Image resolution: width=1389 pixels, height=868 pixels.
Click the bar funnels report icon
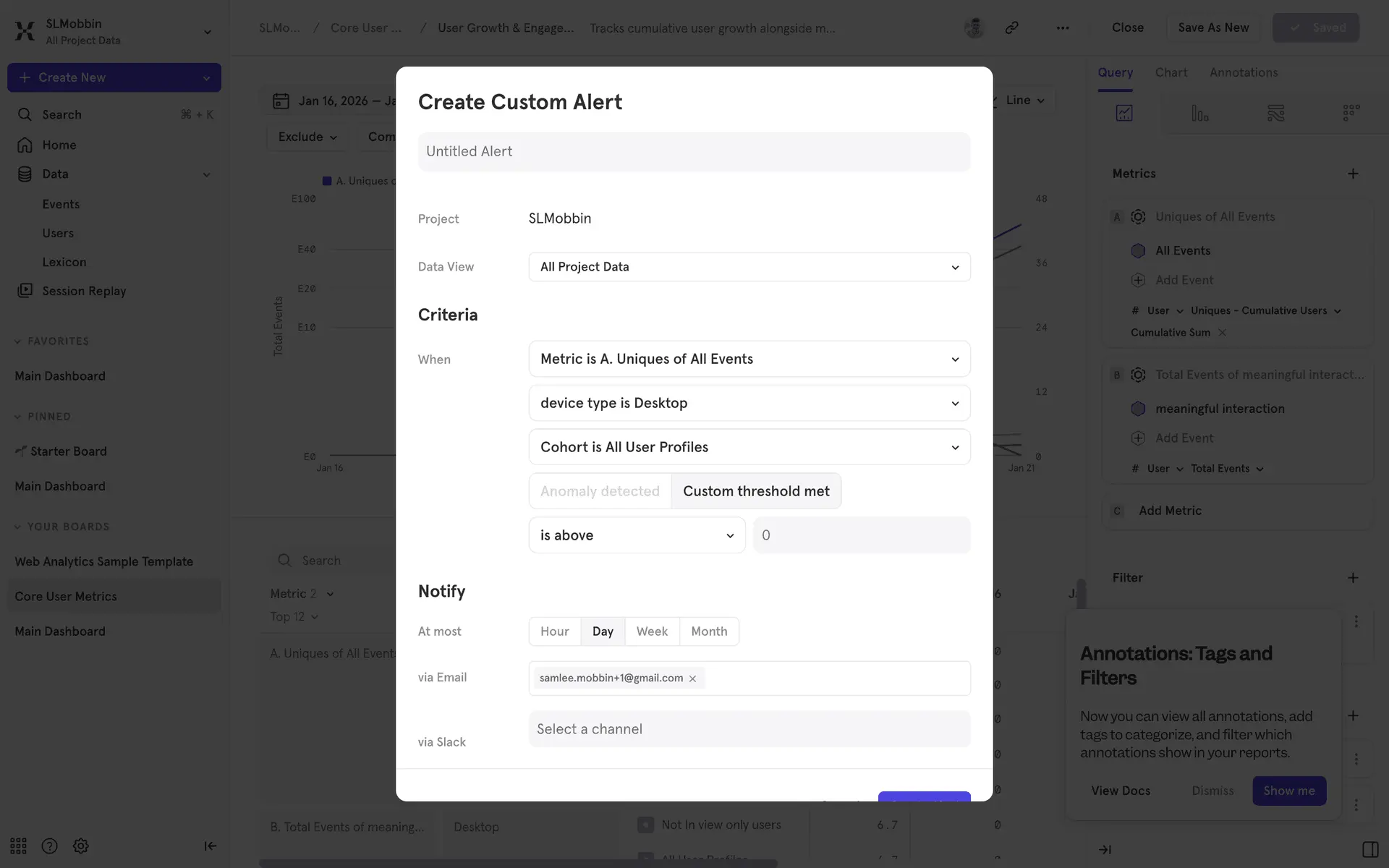[1199, 113]
